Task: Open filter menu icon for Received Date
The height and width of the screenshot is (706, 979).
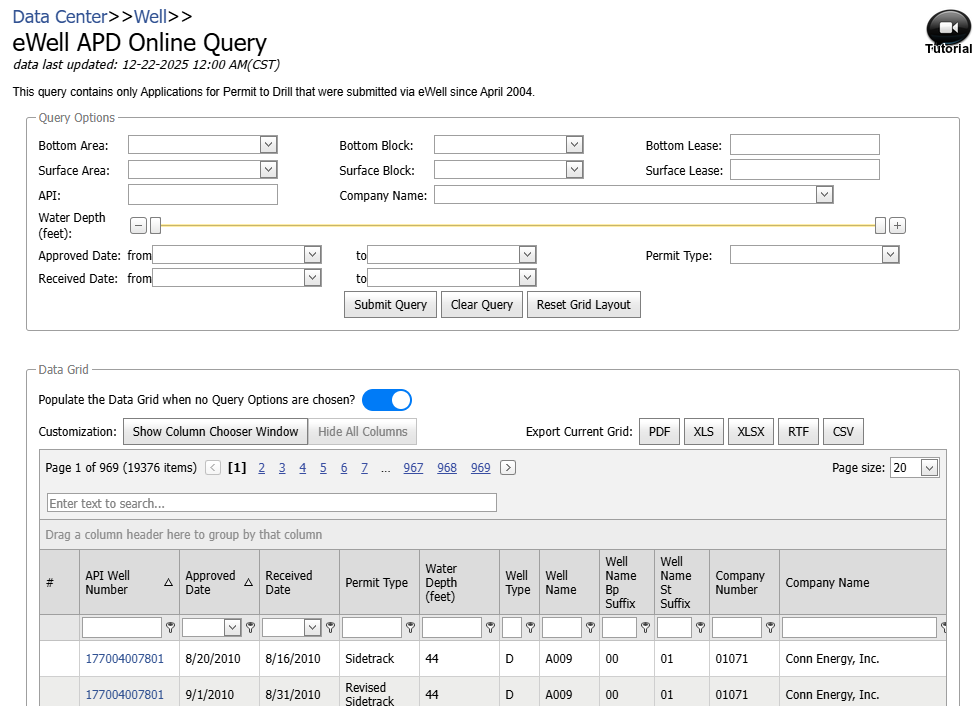Action: 330,627
